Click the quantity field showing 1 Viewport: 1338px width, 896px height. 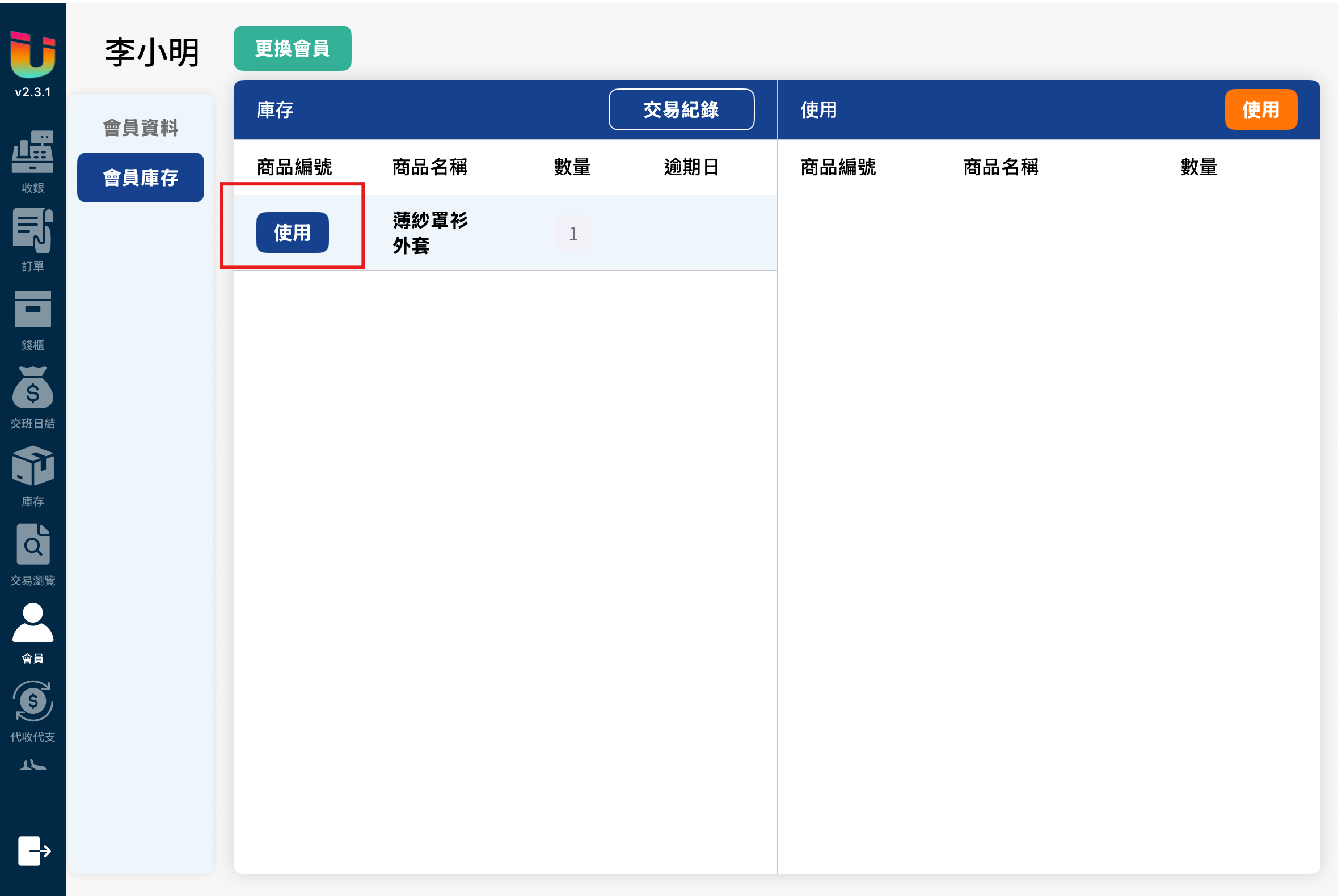point(573,233)
